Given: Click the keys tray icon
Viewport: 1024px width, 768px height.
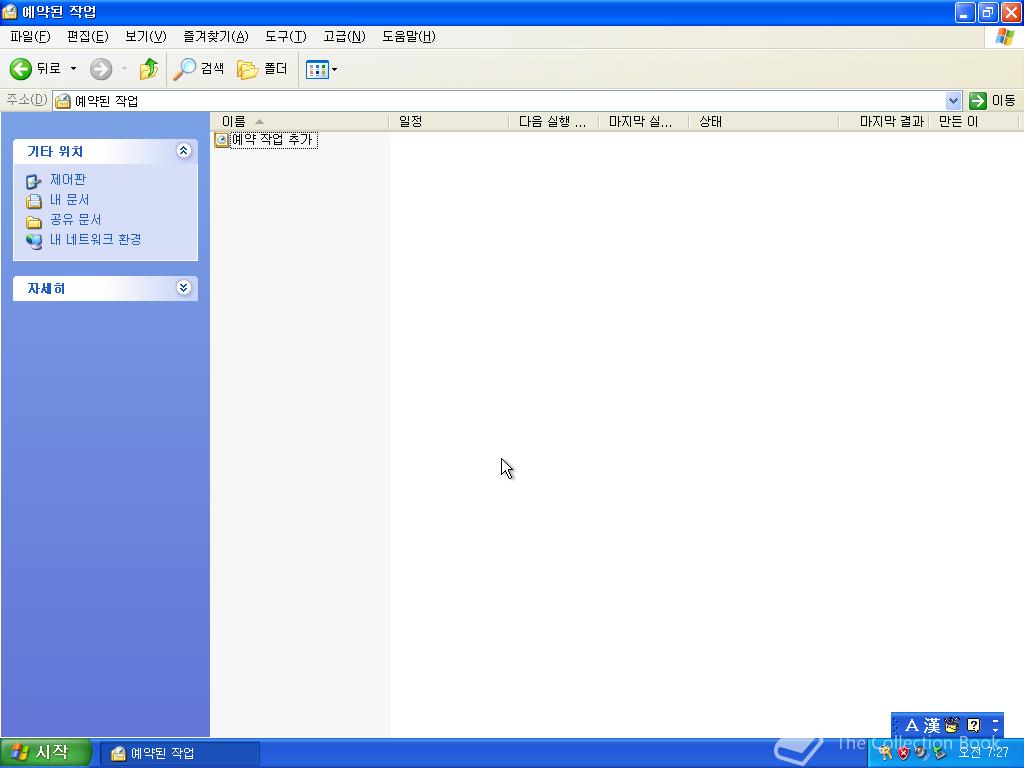Looking at the screenshot, I should point(886,753).
